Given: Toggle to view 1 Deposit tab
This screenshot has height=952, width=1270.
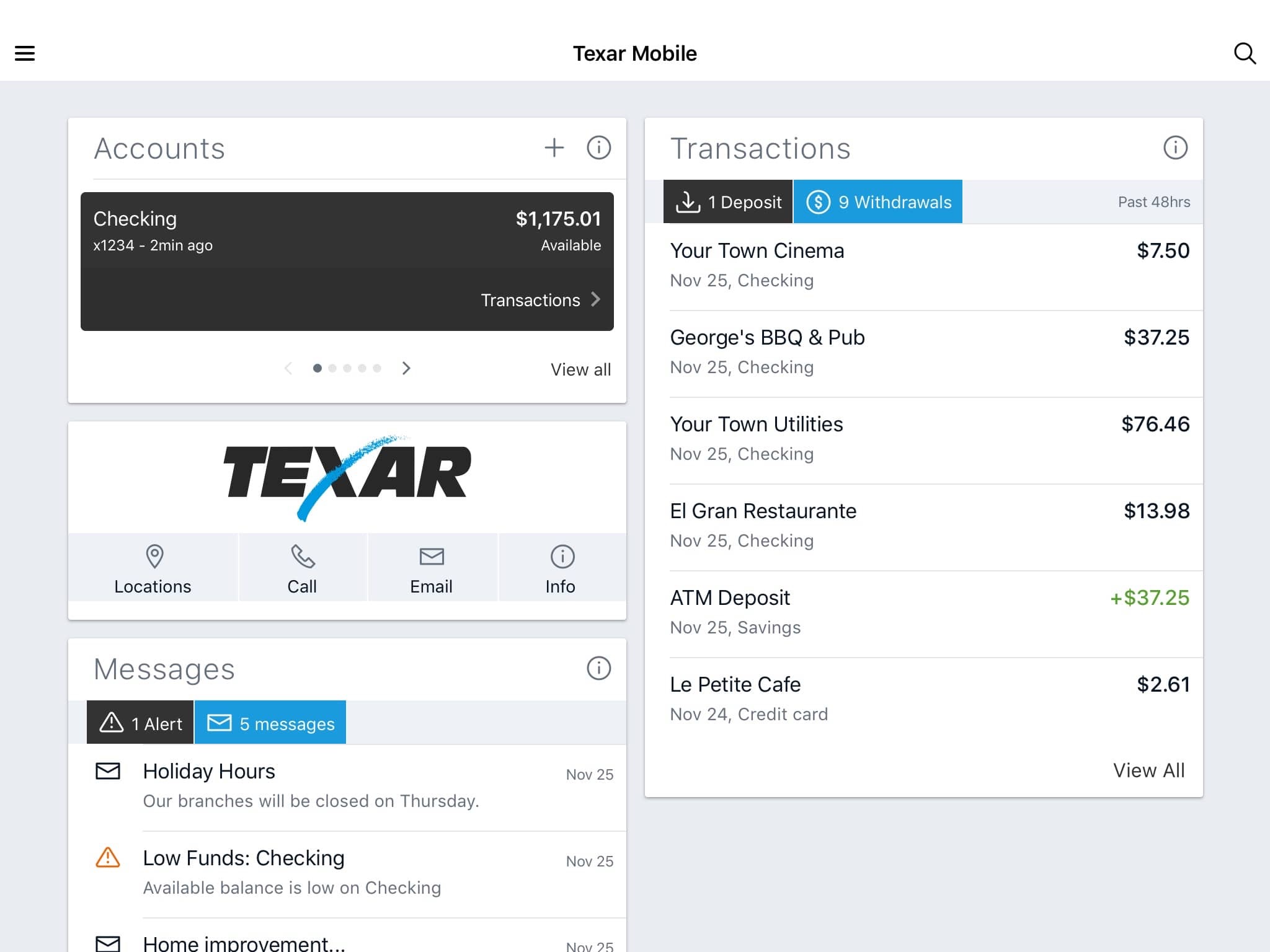Looking at the screenshot, I should [x=726, y=201].
